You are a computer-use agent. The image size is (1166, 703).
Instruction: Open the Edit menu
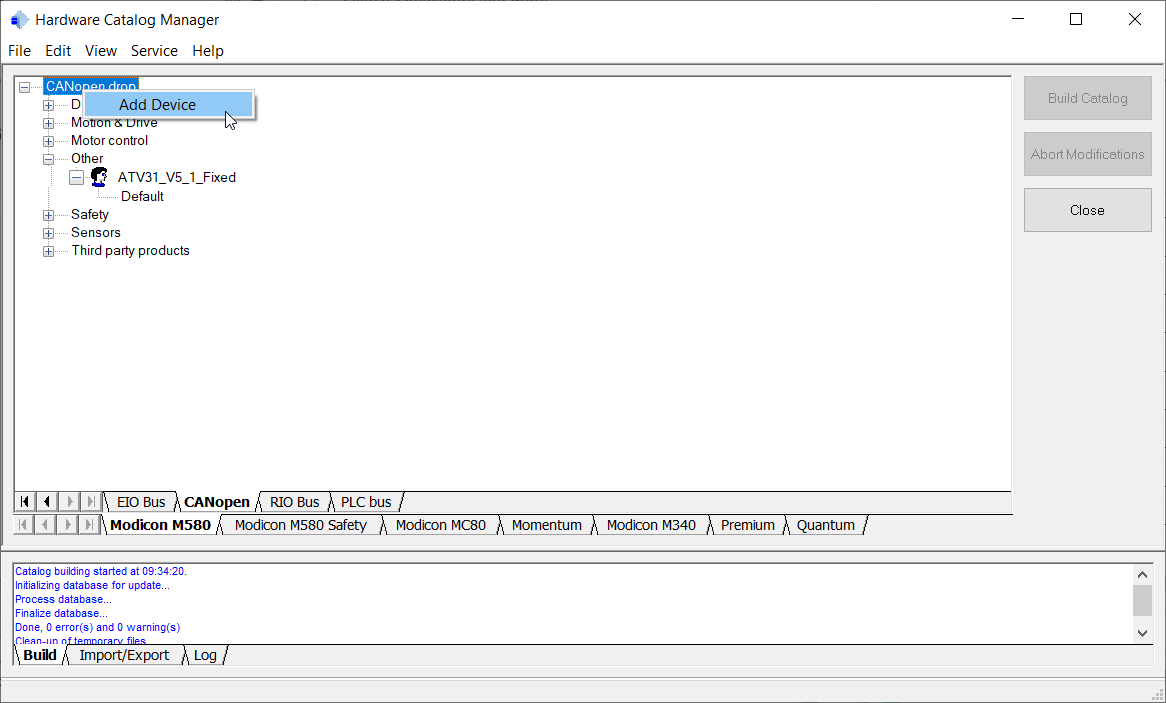tap(58, 51)
